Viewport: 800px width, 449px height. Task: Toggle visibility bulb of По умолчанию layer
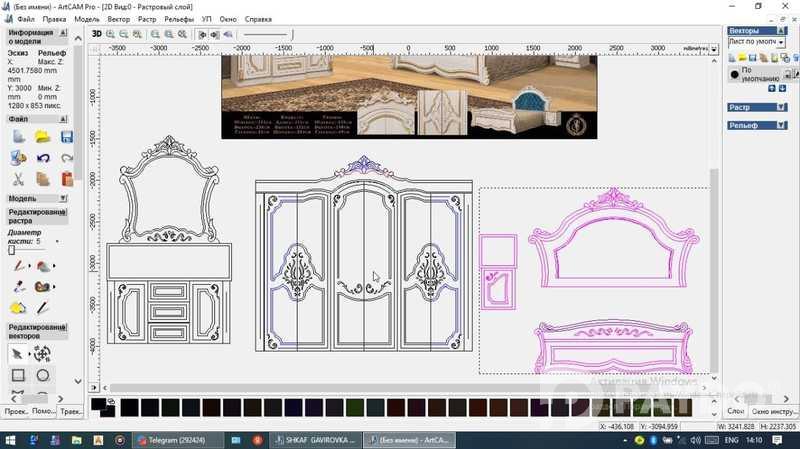tap(735, 74)
